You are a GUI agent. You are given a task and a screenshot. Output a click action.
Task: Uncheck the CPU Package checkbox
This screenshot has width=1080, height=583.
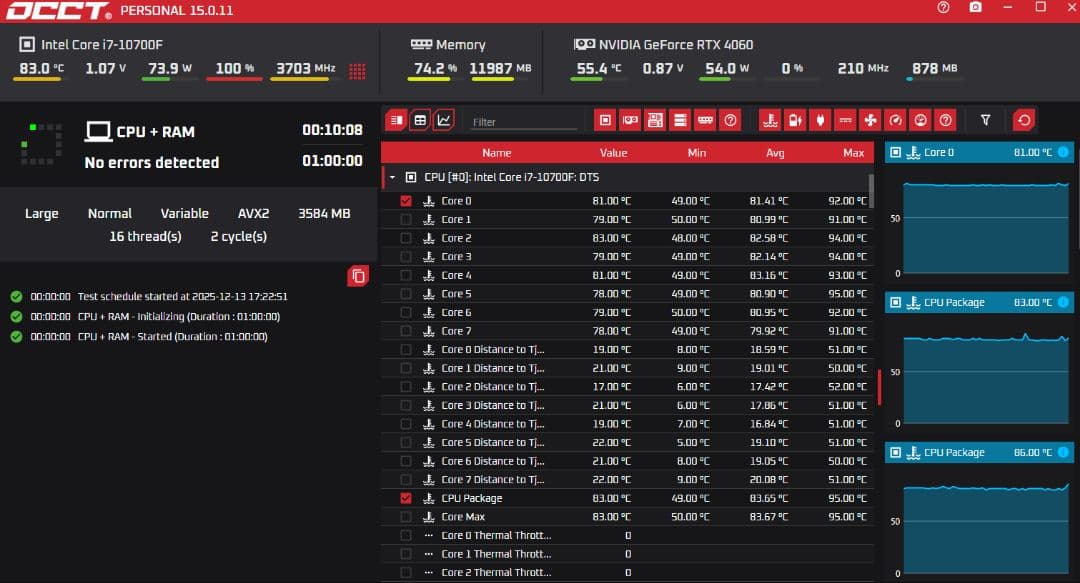click(x=406, y=498)
